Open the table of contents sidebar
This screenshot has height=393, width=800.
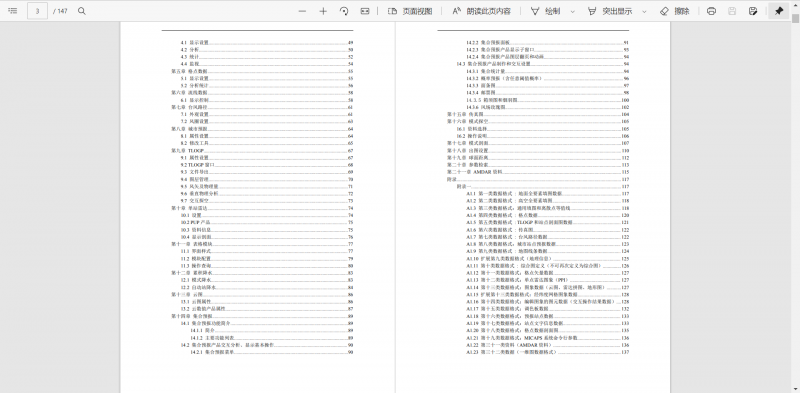(x=13, y=11)
